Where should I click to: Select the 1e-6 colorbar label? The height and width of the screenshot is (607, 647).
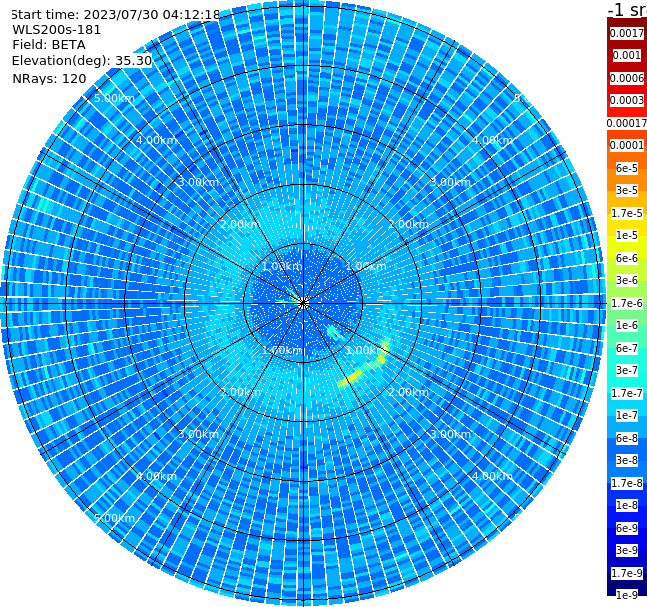pyautogui.click(x=627, y=325)
